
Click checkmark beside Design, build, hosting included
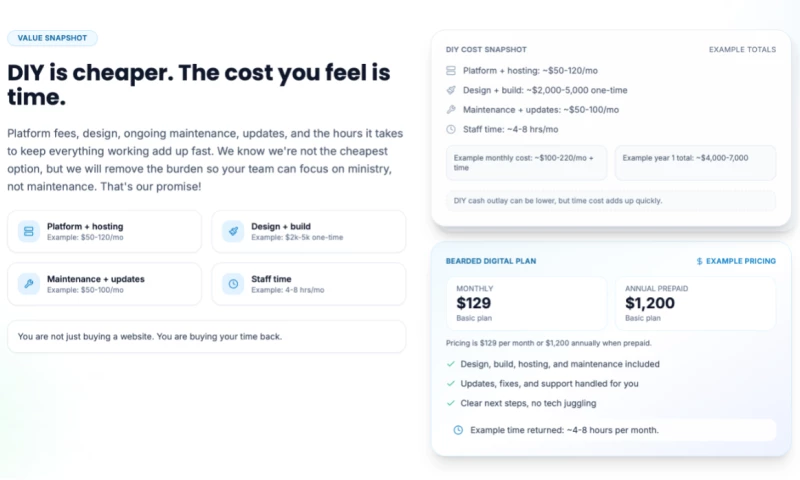tap(451, 364)
